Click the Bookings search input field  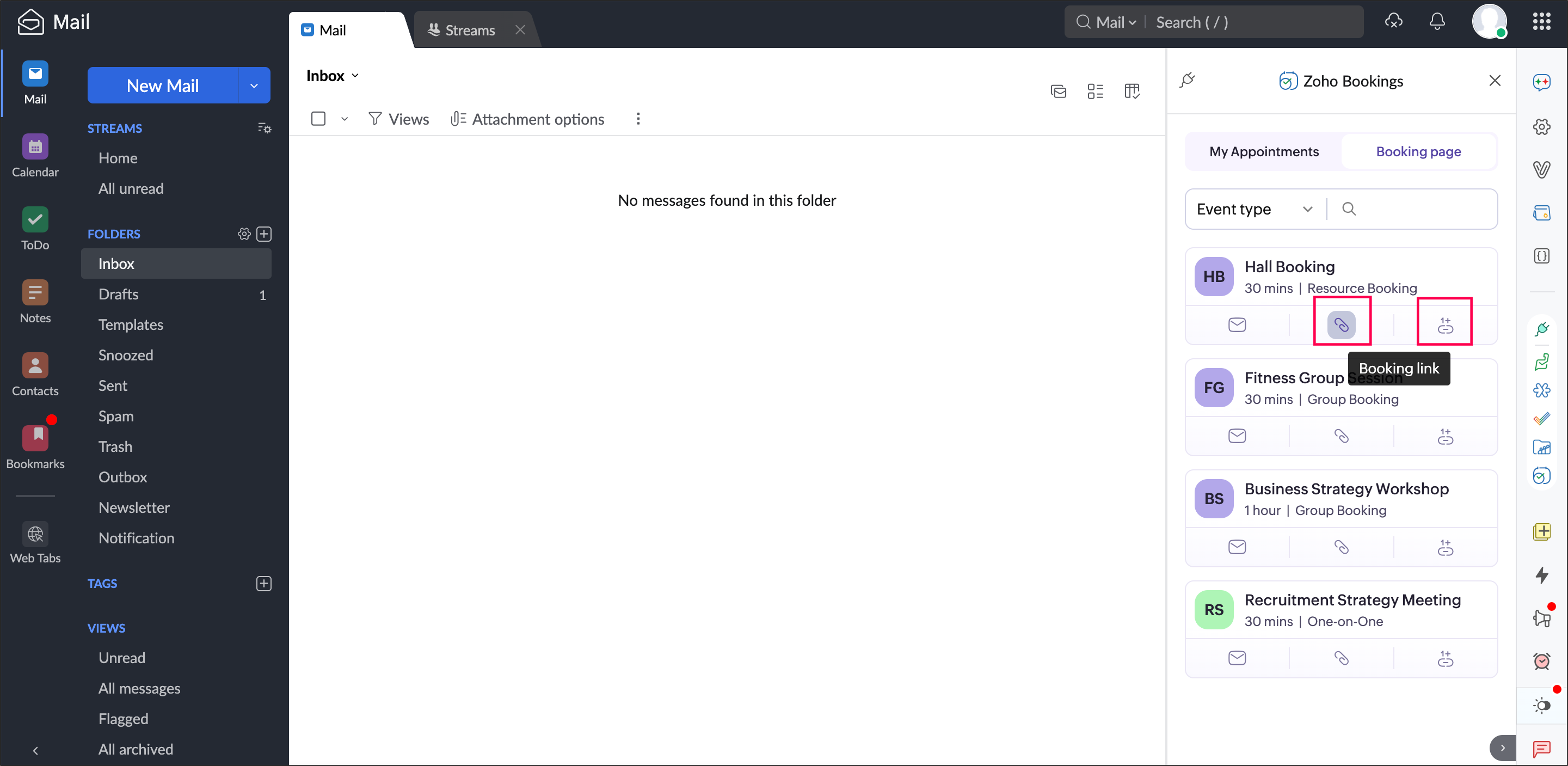click(1418, 209)
